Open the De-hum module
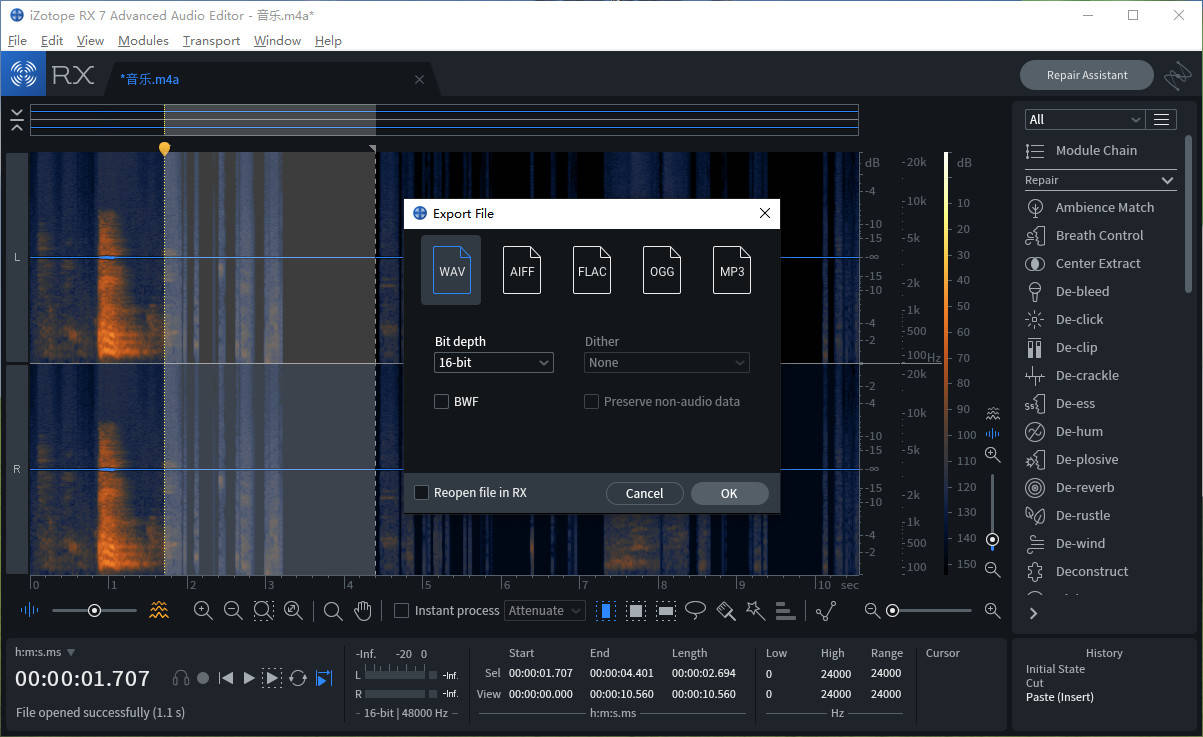Screen dimensions: 1203x737 click(1079, 431)
